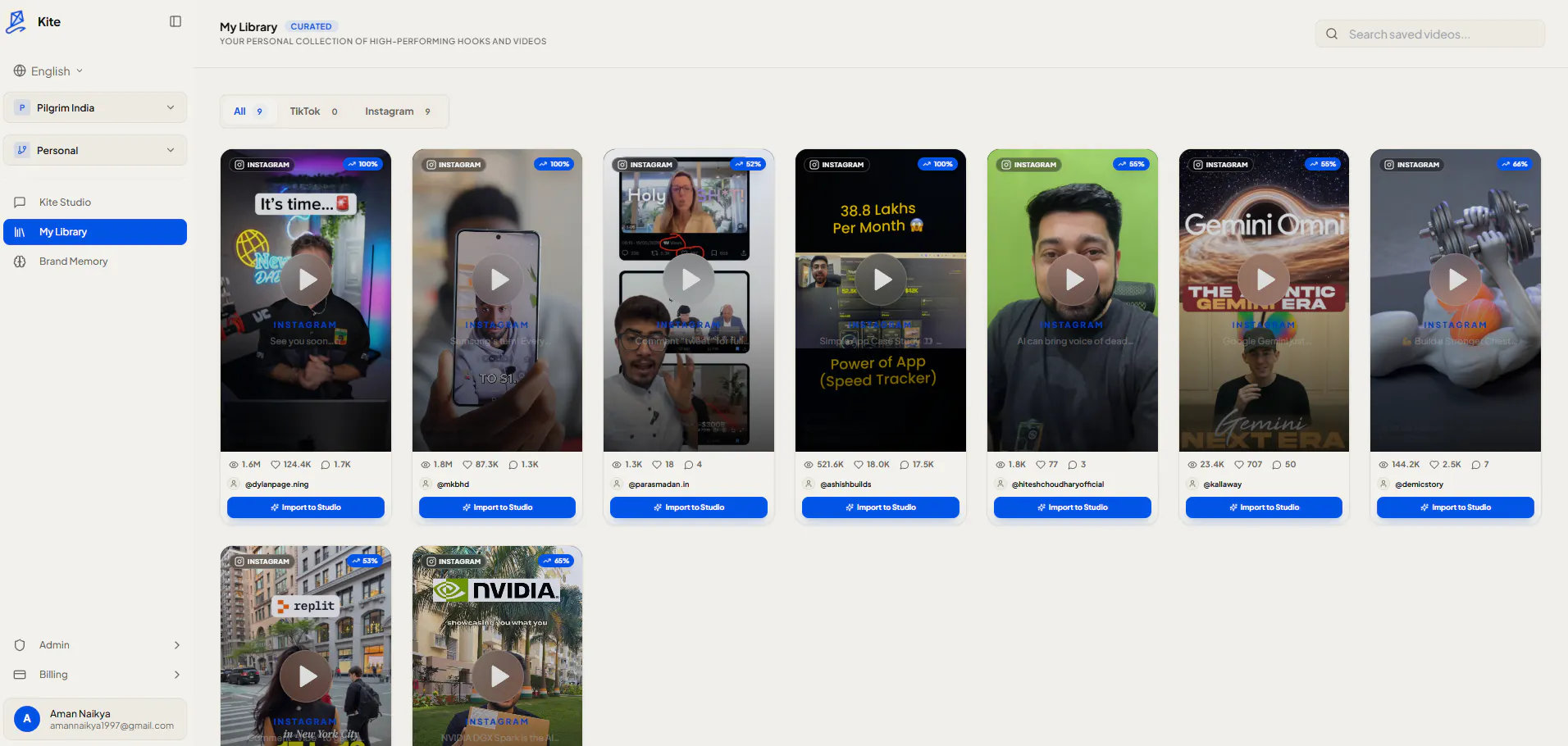Click the search saved videos field
The image size is (1568, 746).
coord(1430,34)
